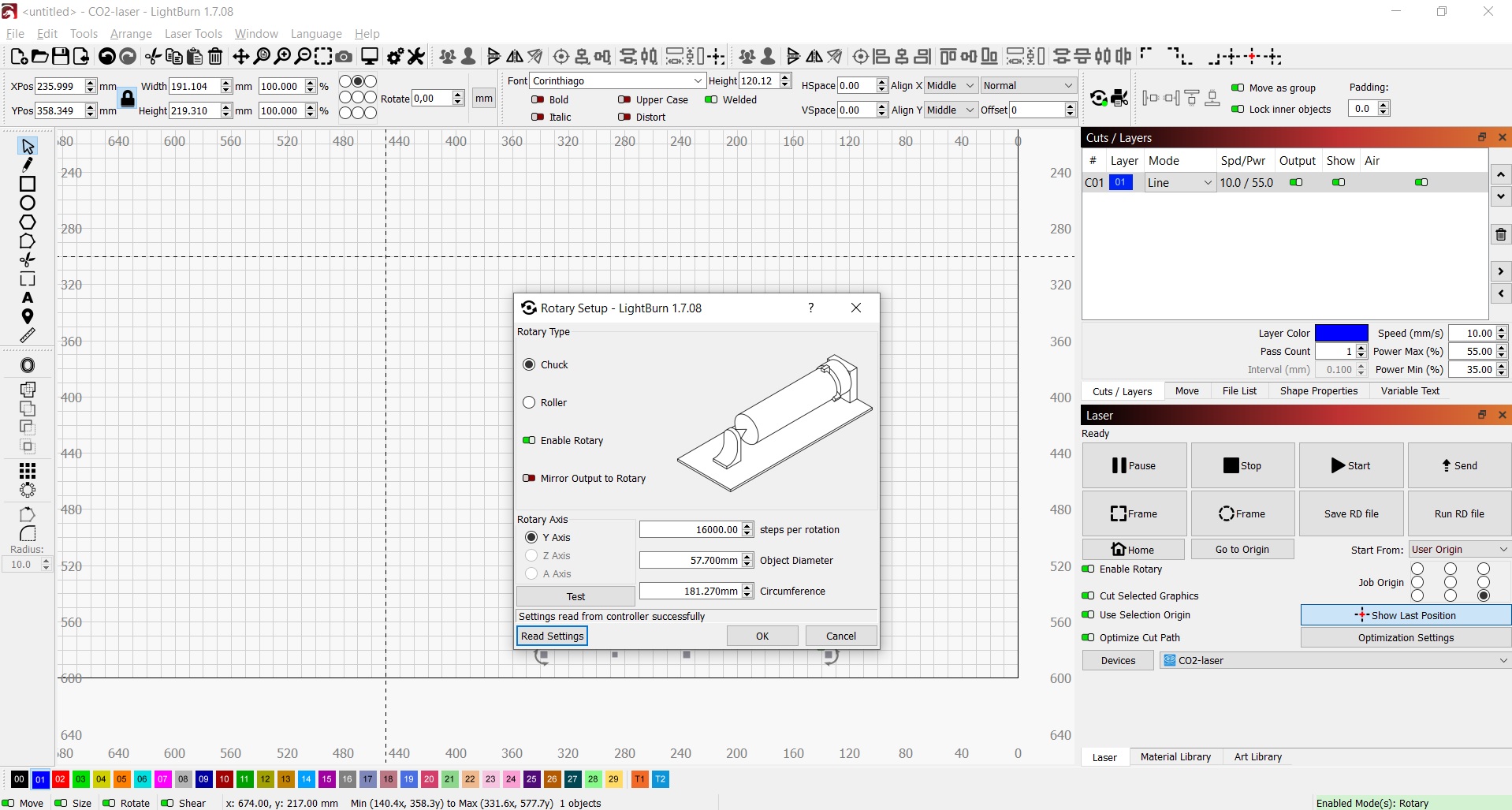Save the project with the floppy icon
Viewport: 1512px width, 810px height.
coord(60,57)
